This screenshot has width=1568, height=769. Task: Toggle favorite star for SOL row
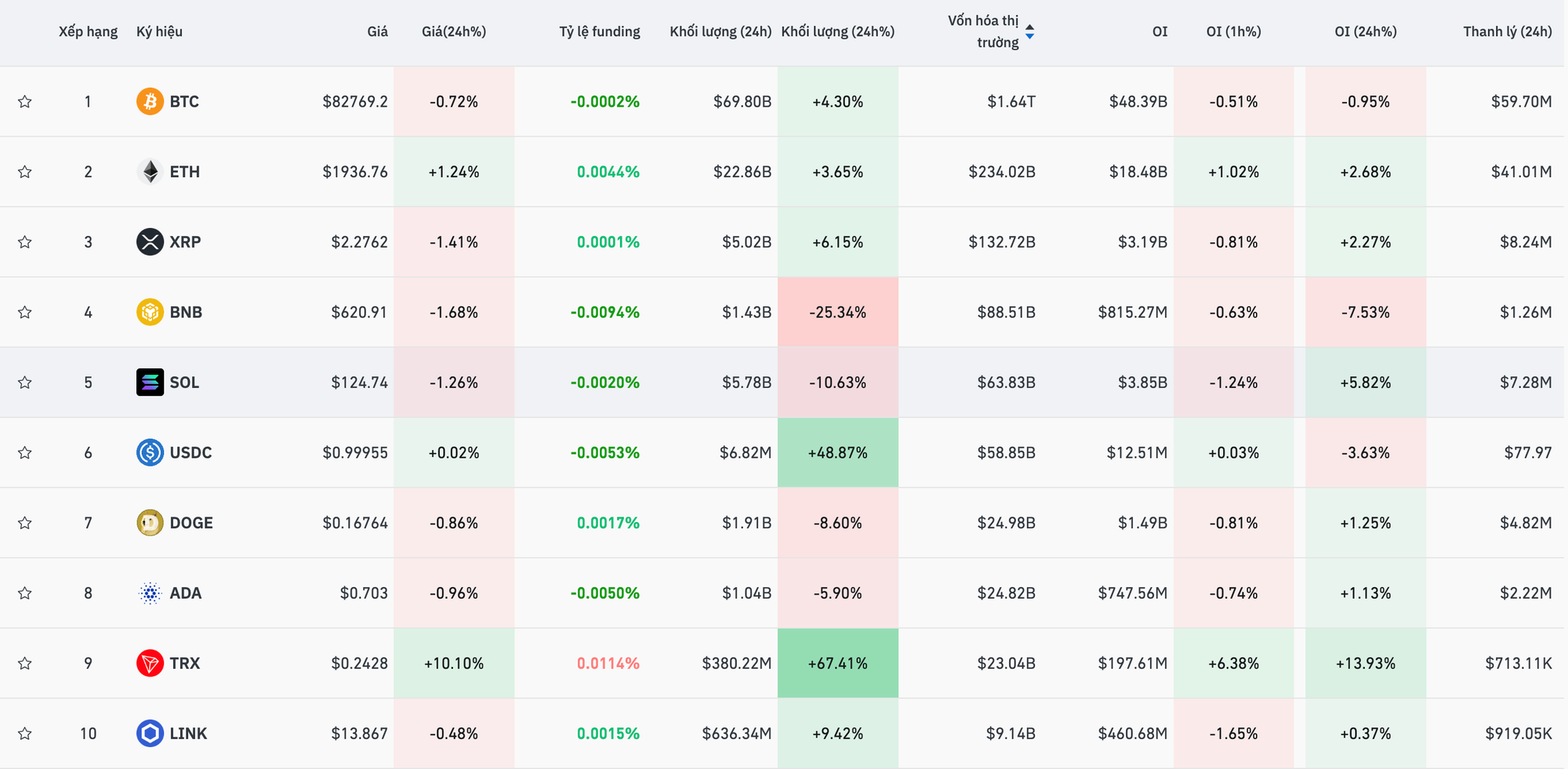point(25,383)
